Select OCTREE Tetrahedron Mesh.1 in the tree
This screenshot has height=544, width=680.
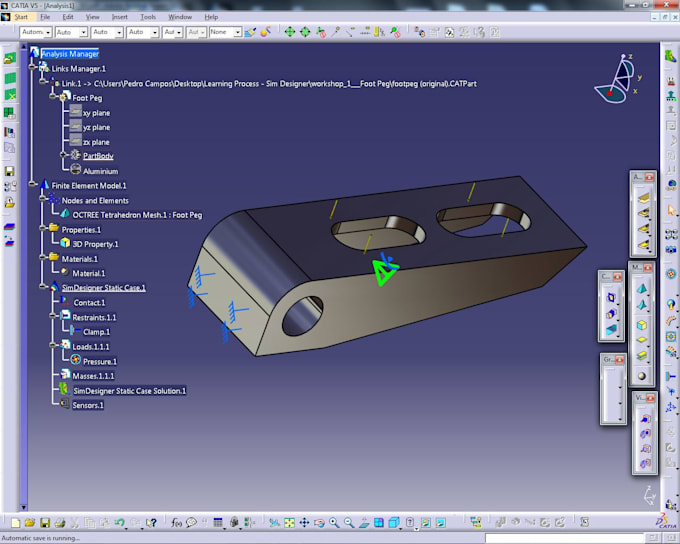pos(137,215)
